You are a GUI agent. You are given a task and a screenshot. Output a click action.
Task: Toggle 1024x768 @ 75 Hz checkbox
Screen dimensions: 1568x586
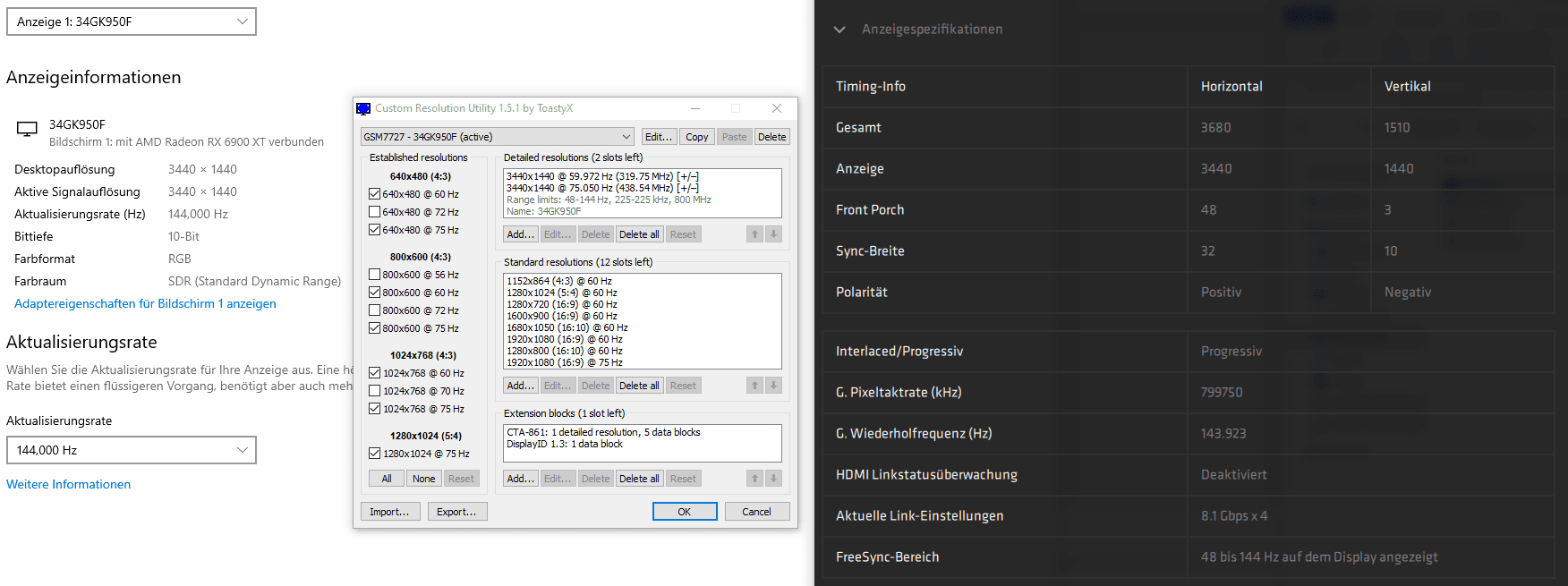[x=375, y=409]
